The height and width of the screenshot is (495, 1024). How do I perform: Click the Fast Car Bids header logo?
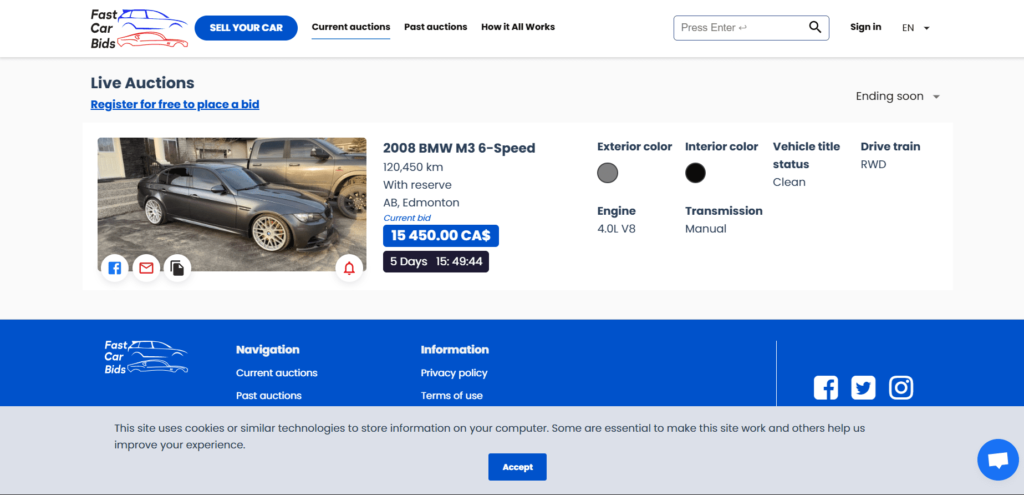click(139, 29)
